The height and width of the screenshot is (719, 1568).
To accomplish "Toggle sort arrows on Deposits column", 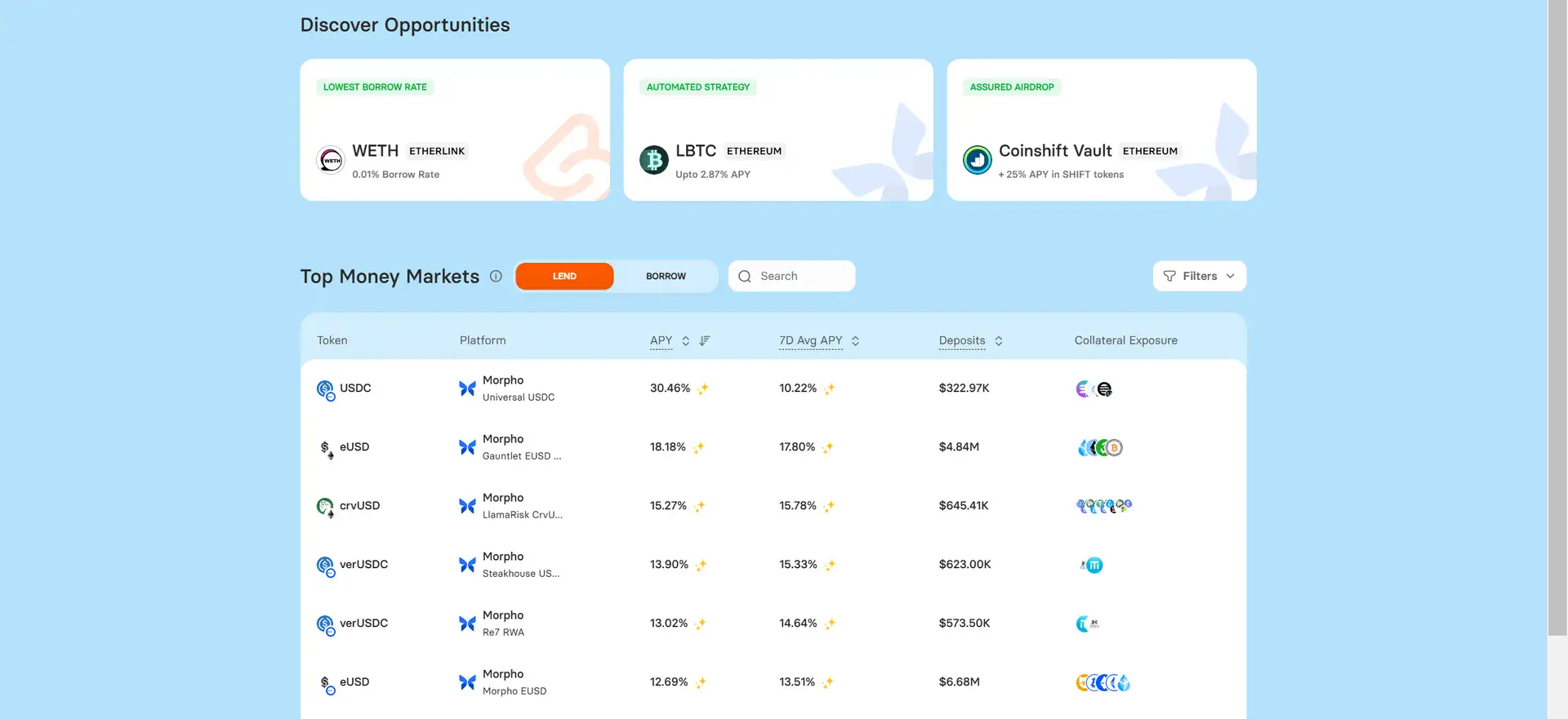I will tap(999, 340).
